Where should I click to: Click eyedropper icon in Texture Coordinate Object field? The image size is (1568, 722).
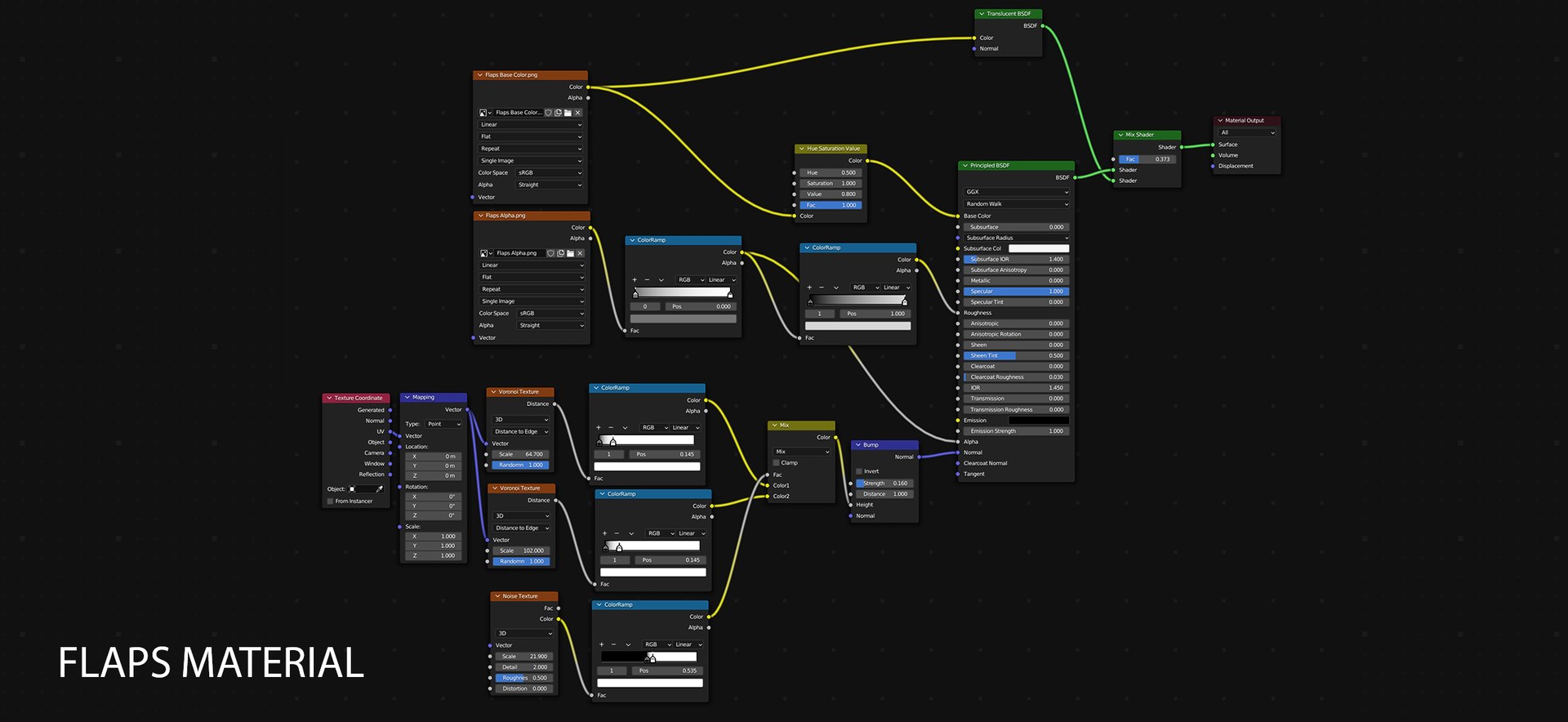pyautogui.click(x=380, y=489)
